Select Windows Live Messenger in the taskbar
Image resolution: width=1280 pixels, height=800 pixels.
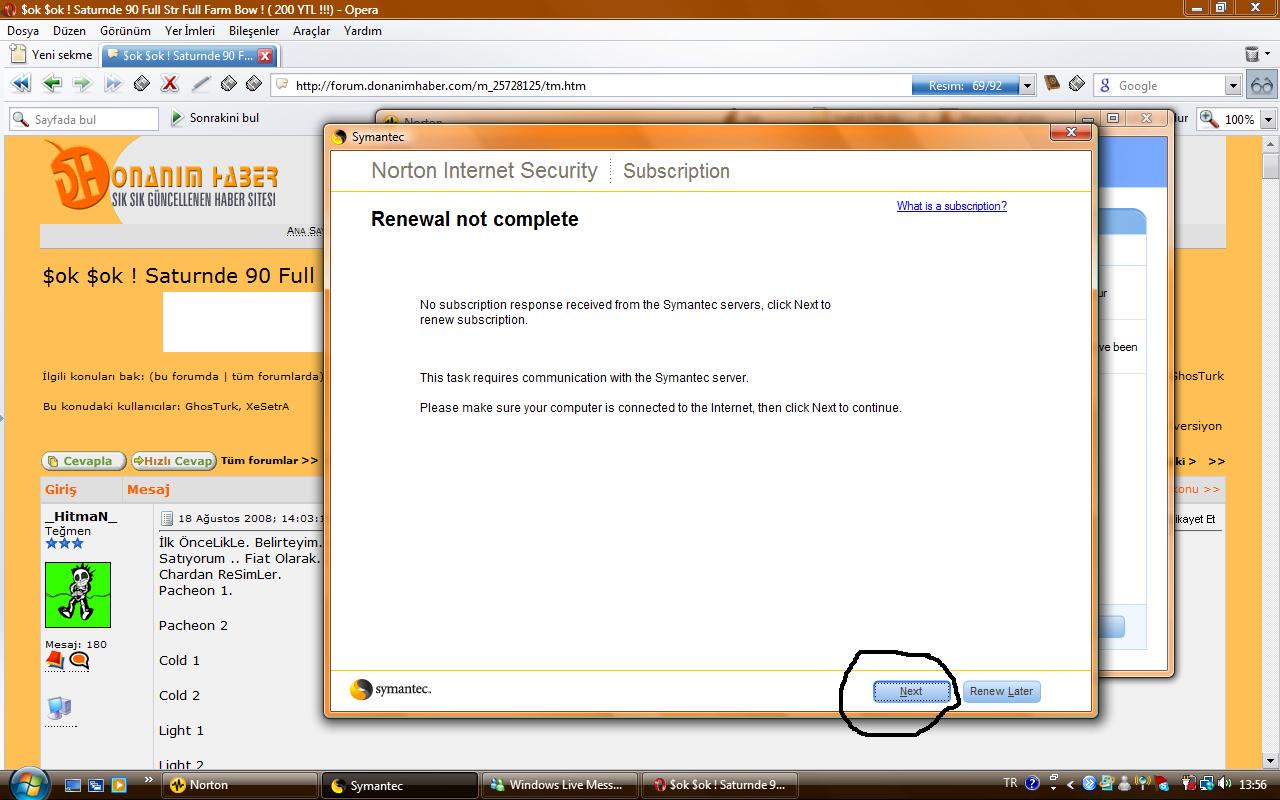(x=562, y=785)
